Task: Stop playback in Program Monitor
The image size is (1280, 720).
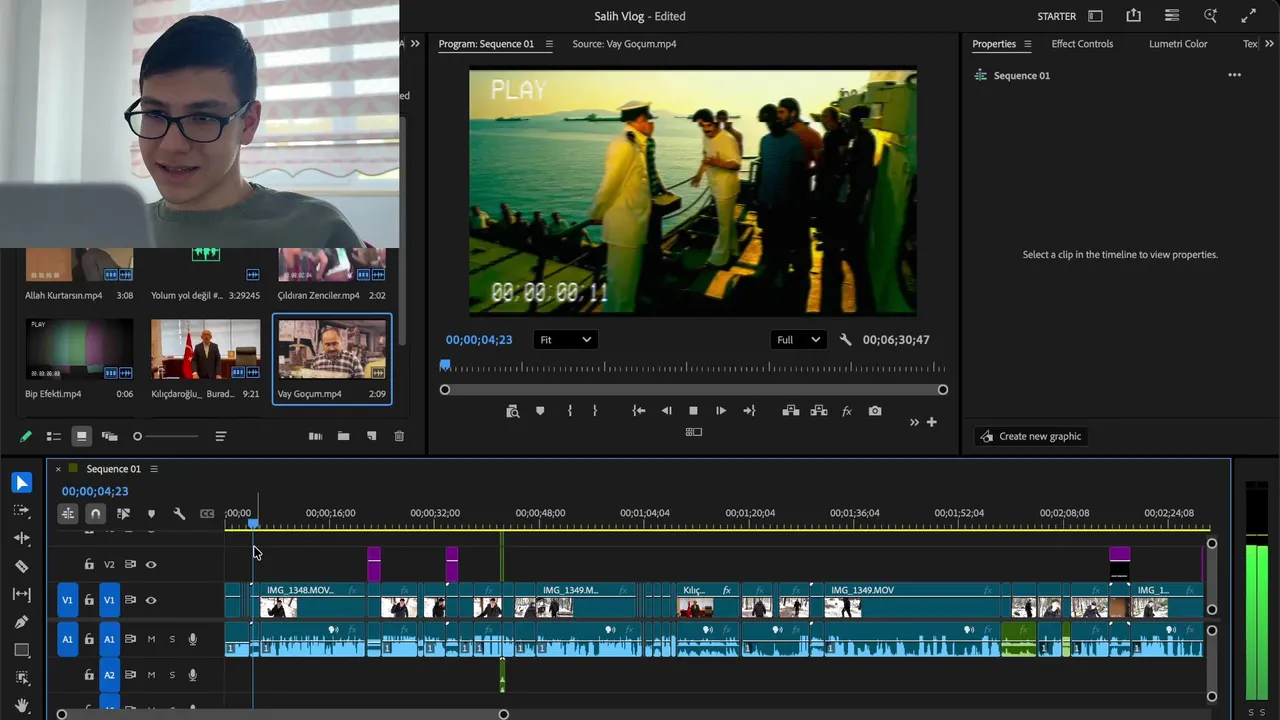Action: pyautogui.click(x=693, y=411)
